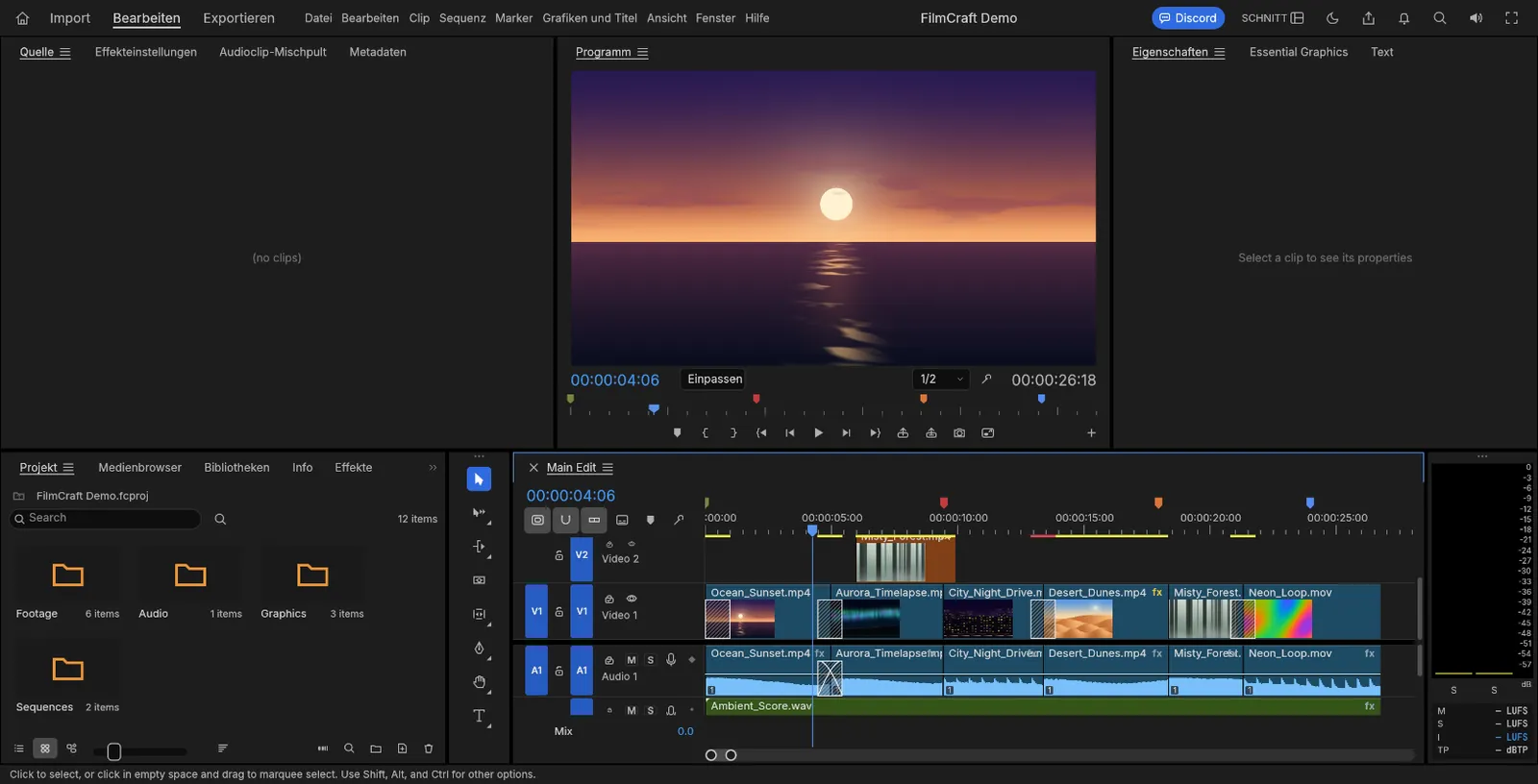The image size is (1538, 784).
Task: Adjust the thumbnail size slider in Projekt
Action: [140, 751]
